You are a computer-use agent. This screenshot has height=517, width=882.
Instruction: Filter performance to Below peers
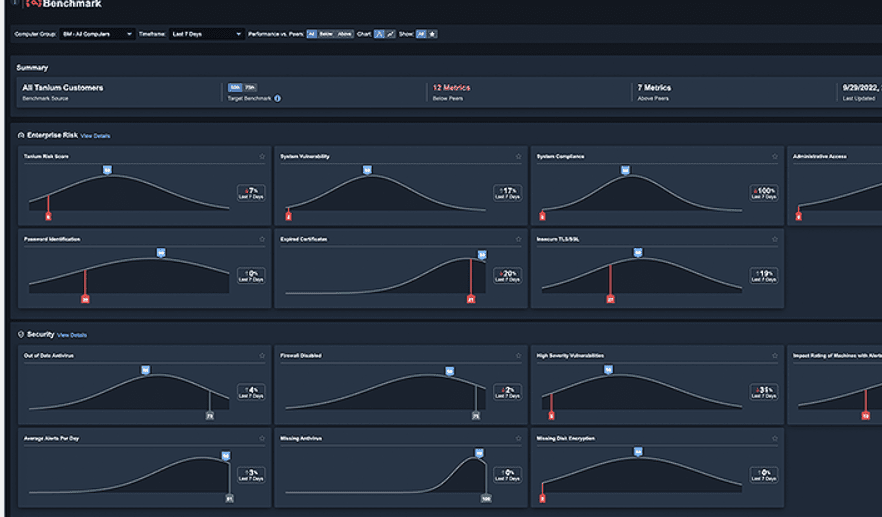click(326, 34)
